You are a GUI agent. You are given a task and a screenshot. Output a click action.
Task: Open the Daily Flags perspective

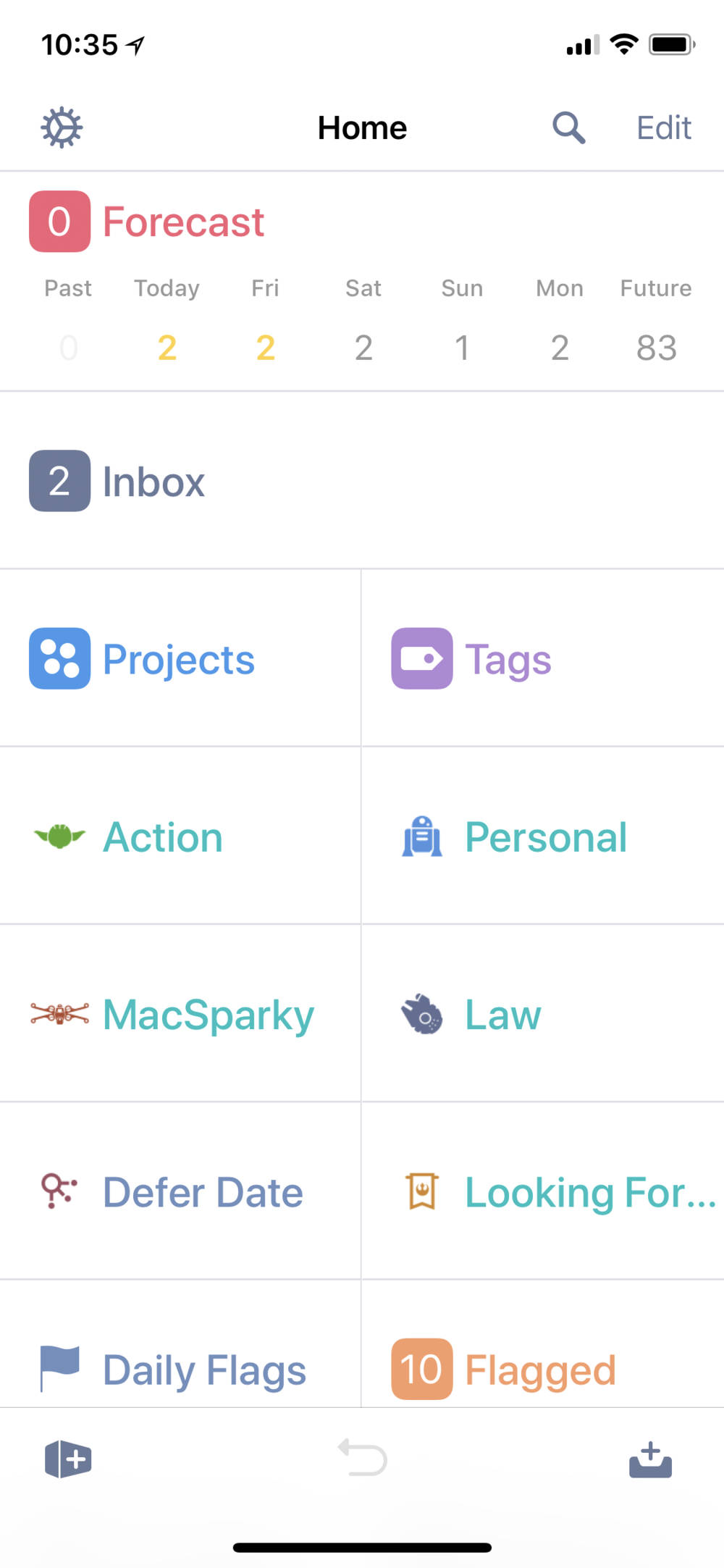(204, 1370)
